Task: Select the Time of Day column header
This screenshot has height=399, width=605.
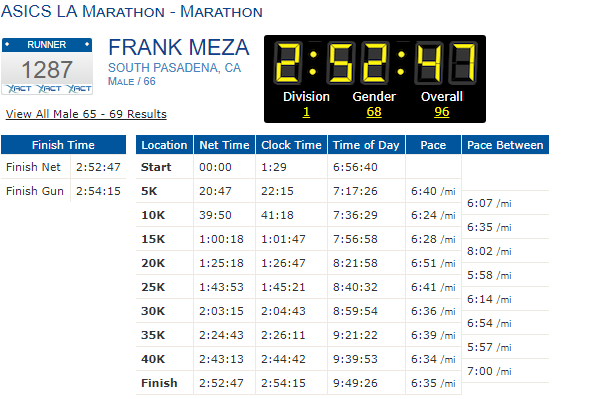Action: click(366, 145)
